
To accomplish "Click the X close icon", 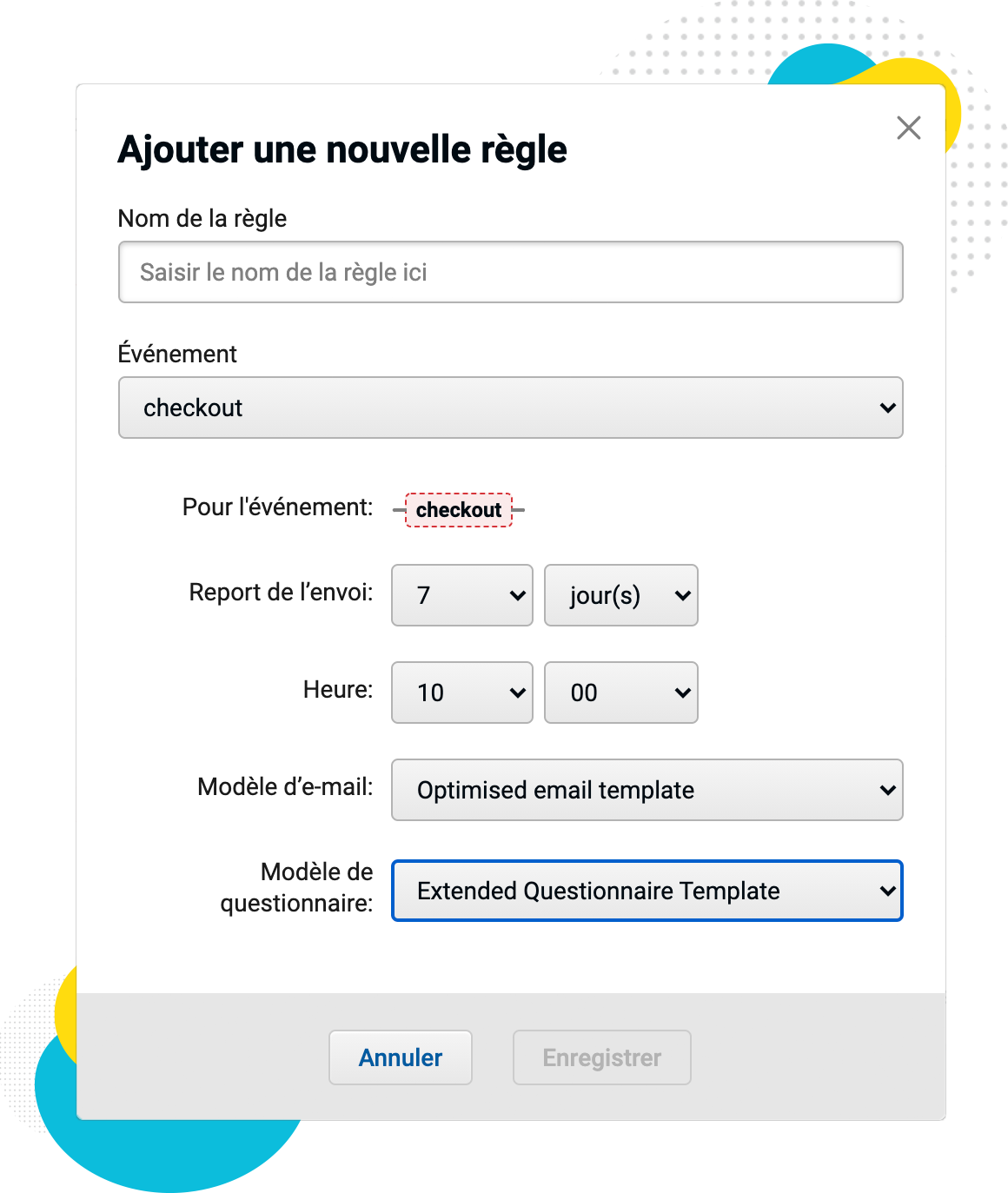I will (x=908, y=128).
